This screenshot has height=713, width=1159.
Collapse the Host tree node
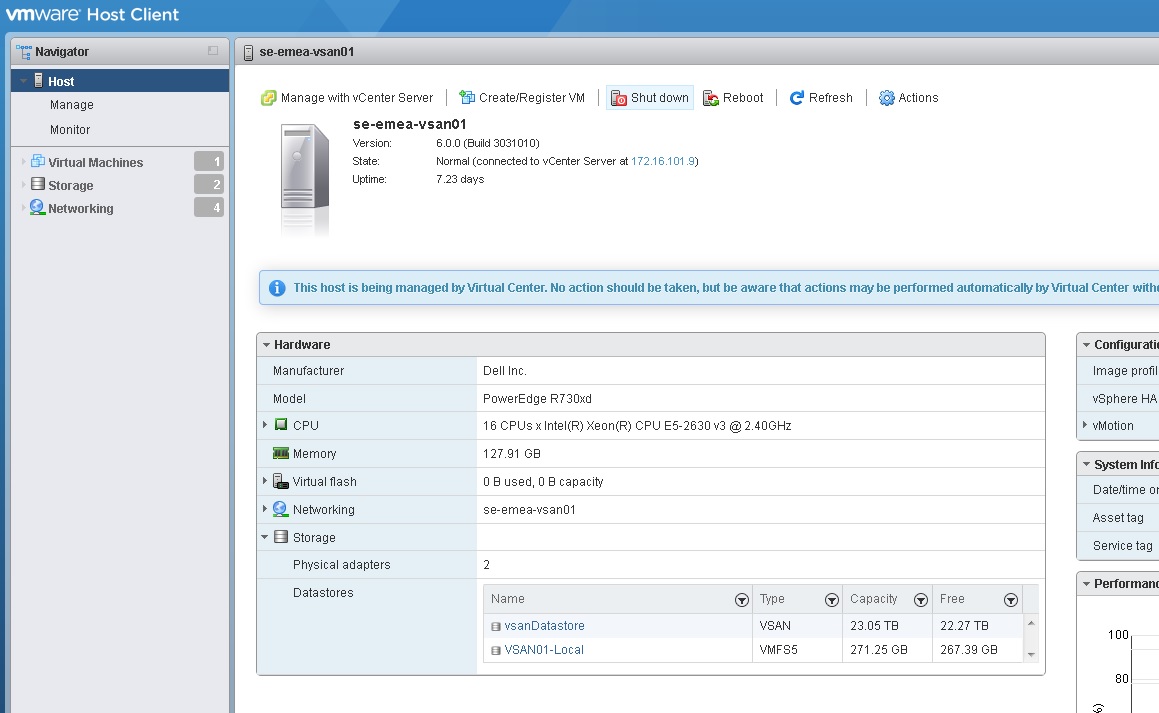24,81
